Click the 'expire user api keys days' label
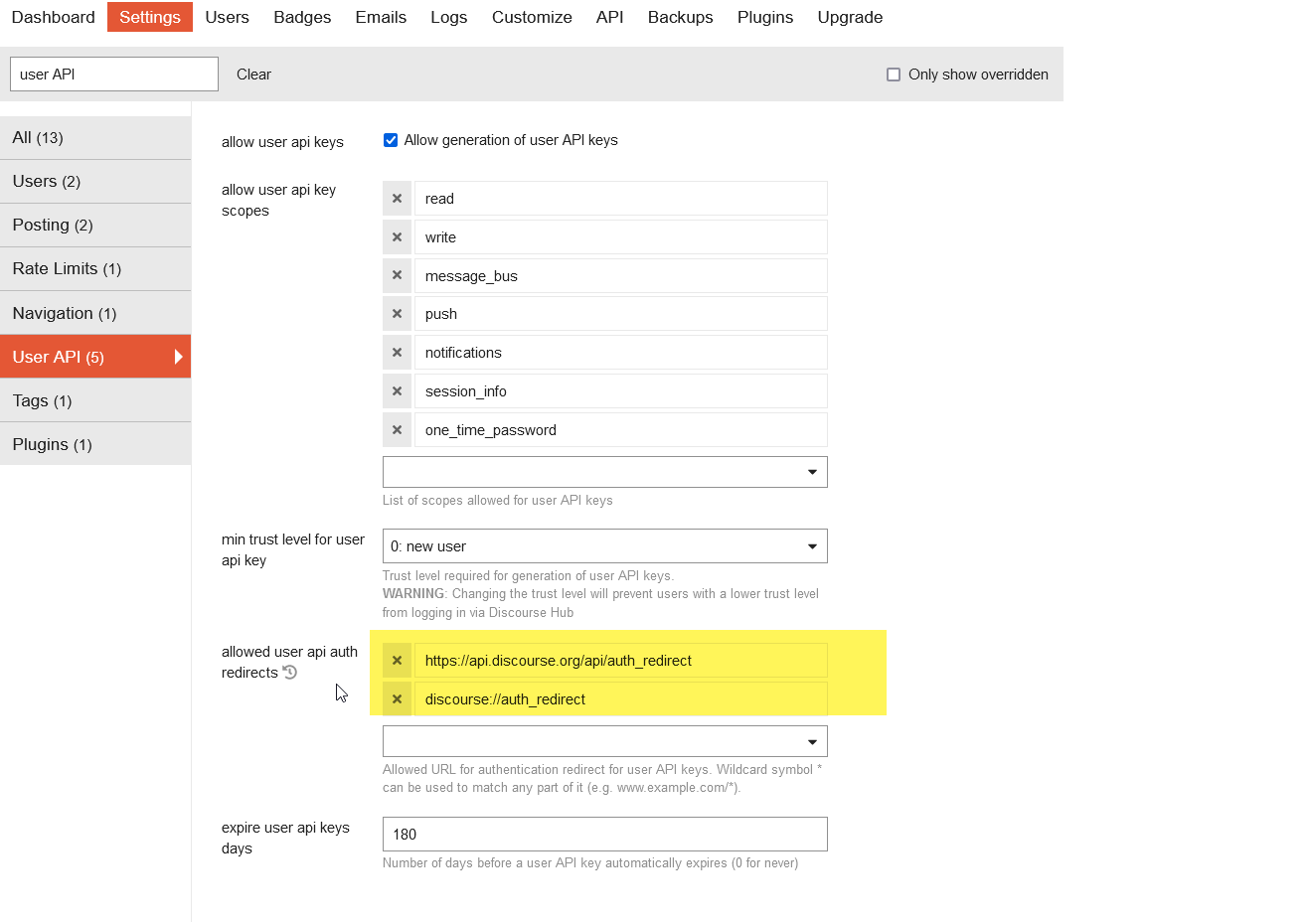1310x924 pixels. pos(285,838)
